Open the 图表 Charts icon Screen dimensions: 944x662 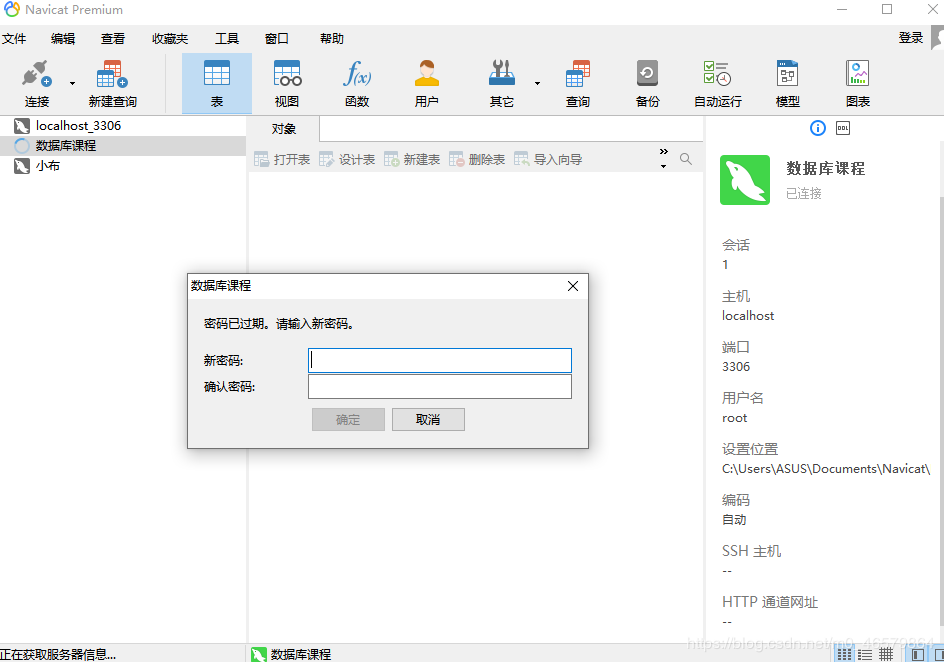(x=857, y=81)
